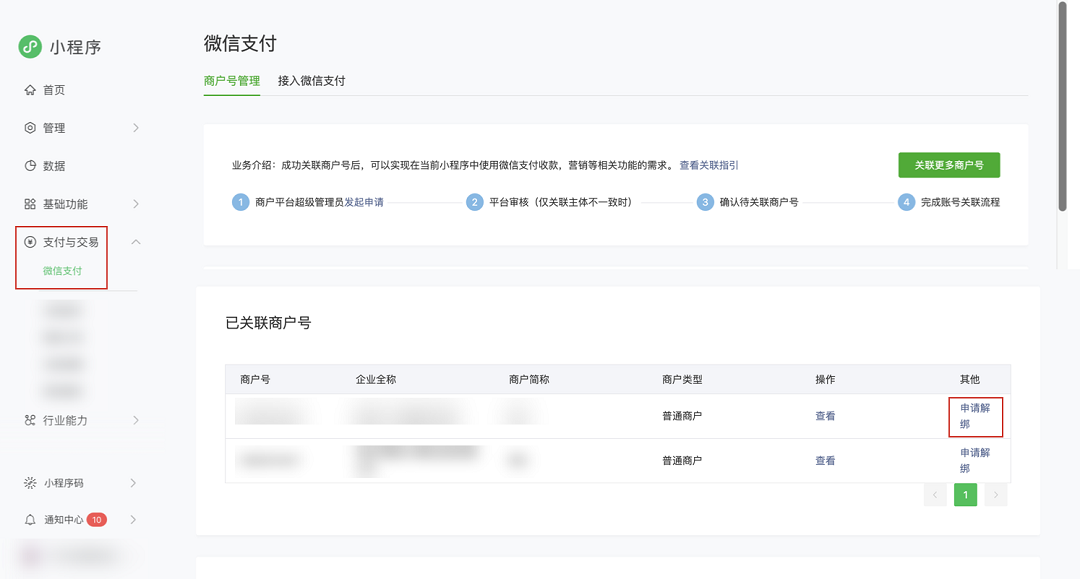Click the page vertical scrollbar thumb
Screen dimensions: 1080x579
[x=1062, y=107]
